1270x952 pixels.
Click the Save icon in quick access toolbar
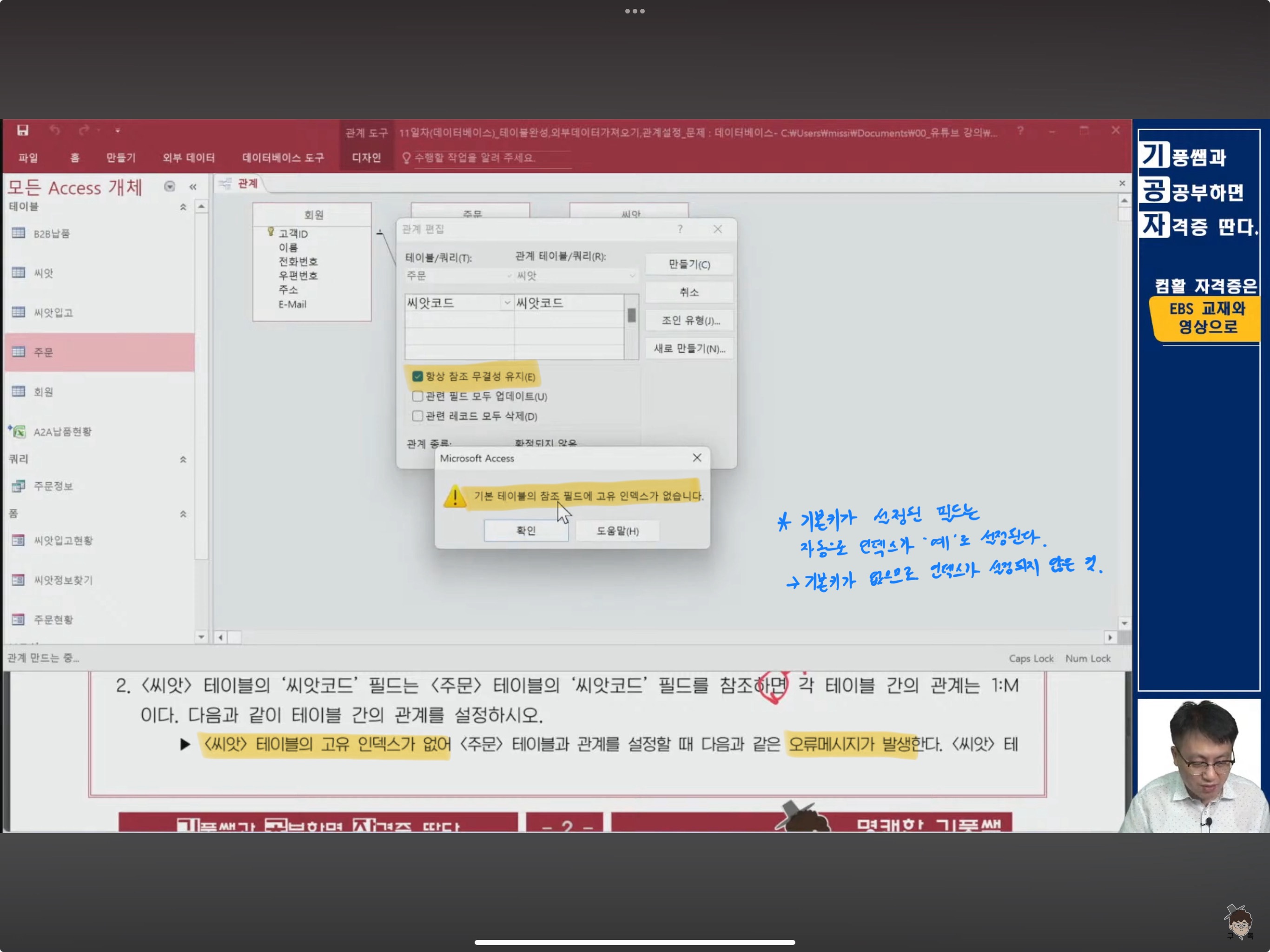pyautogui.click(x=22, y=130)
